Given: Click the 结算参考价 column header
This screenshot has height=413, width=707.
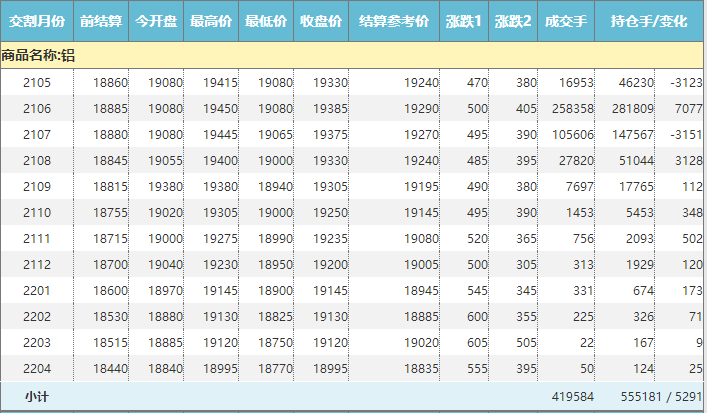Looking at the screenshot, I should (394, 21).
